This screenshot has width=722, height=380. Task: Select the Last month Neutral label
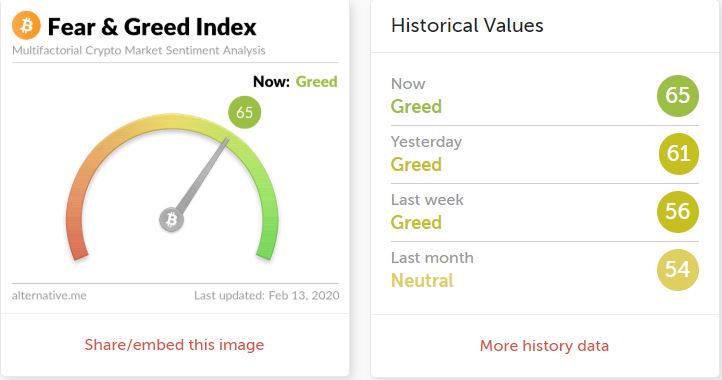pyautogui.click(x=432, y=269)
